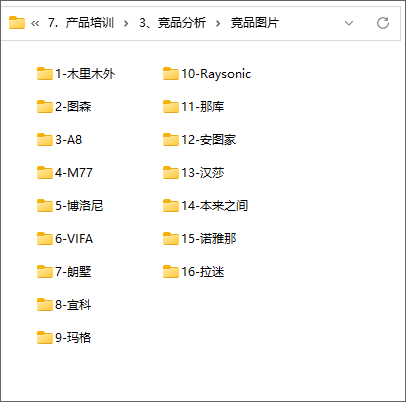The width and height of the screenshot is (406, 402).
Task: Select the 3-A8 folder icon
Action: (45, 140)
